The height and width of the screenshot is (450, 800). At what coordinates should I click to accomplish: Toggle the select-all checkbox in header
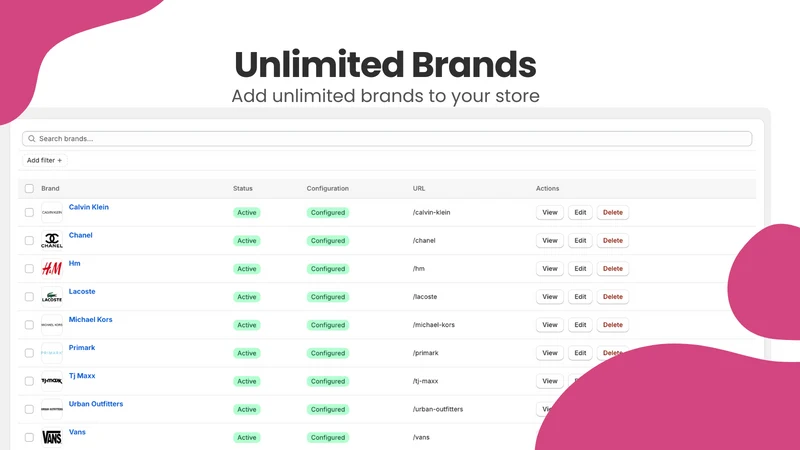click(29, 188)
